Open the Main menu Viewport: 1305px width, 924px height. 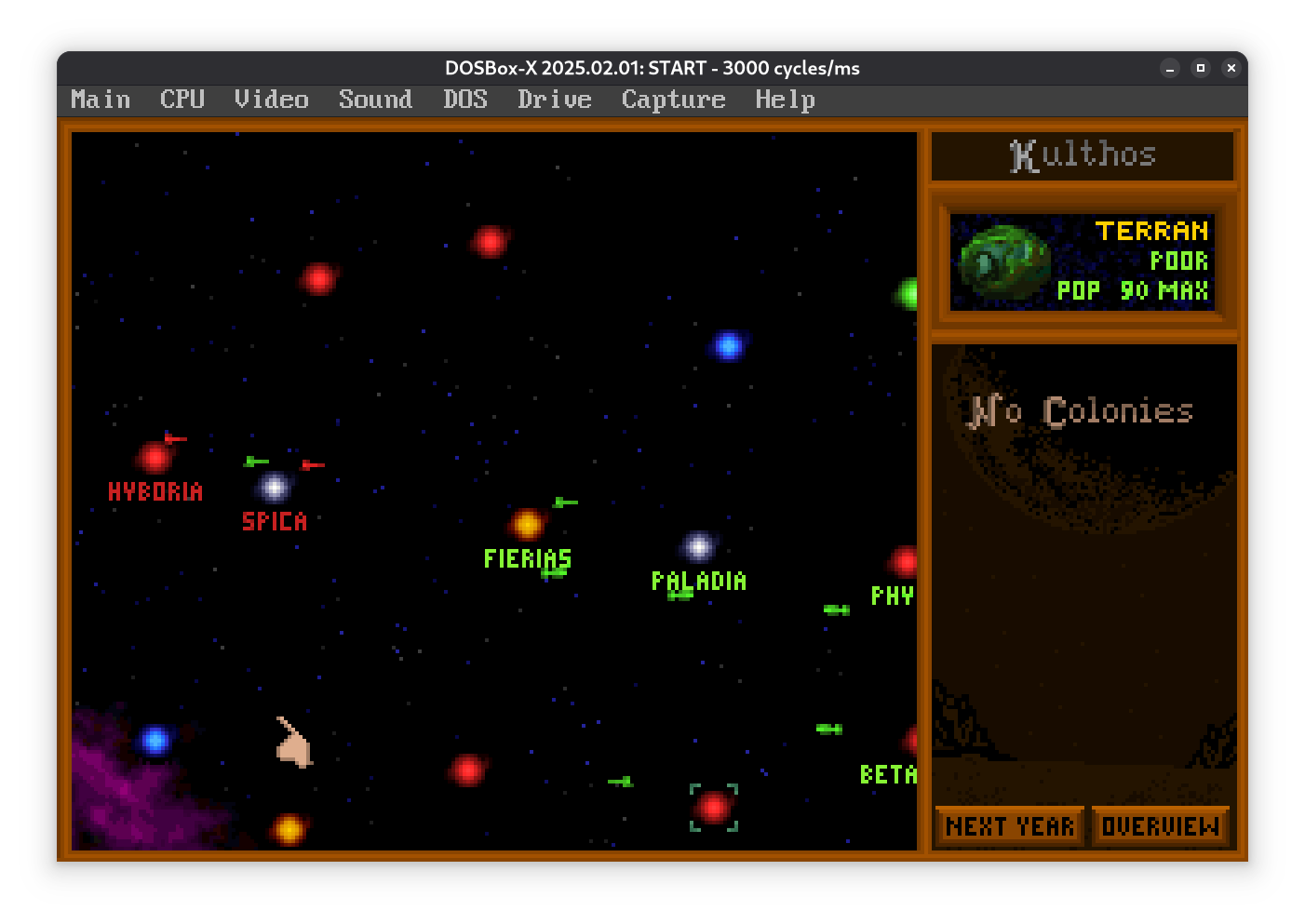click(101, 100)
